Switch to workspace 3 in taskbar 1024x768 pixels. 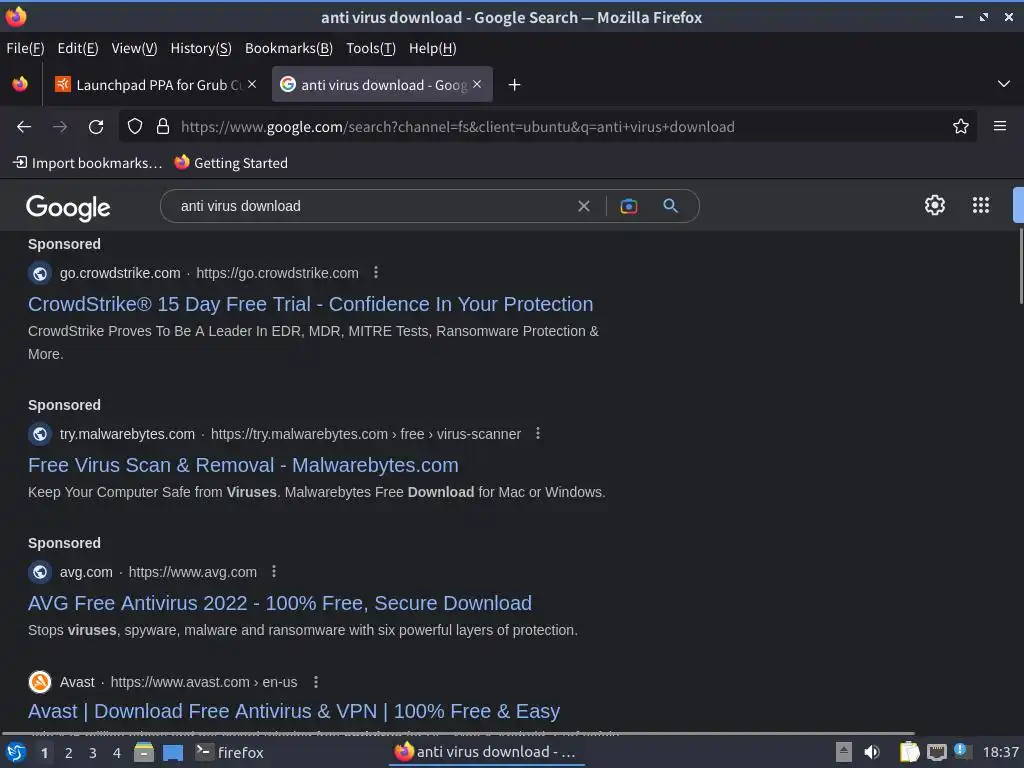click(x=93, y=753)
